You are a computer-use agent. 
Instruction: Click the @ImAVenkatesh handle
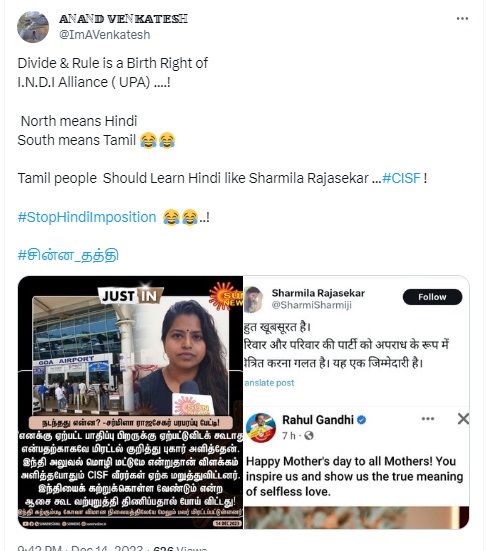tap(104, 35)
